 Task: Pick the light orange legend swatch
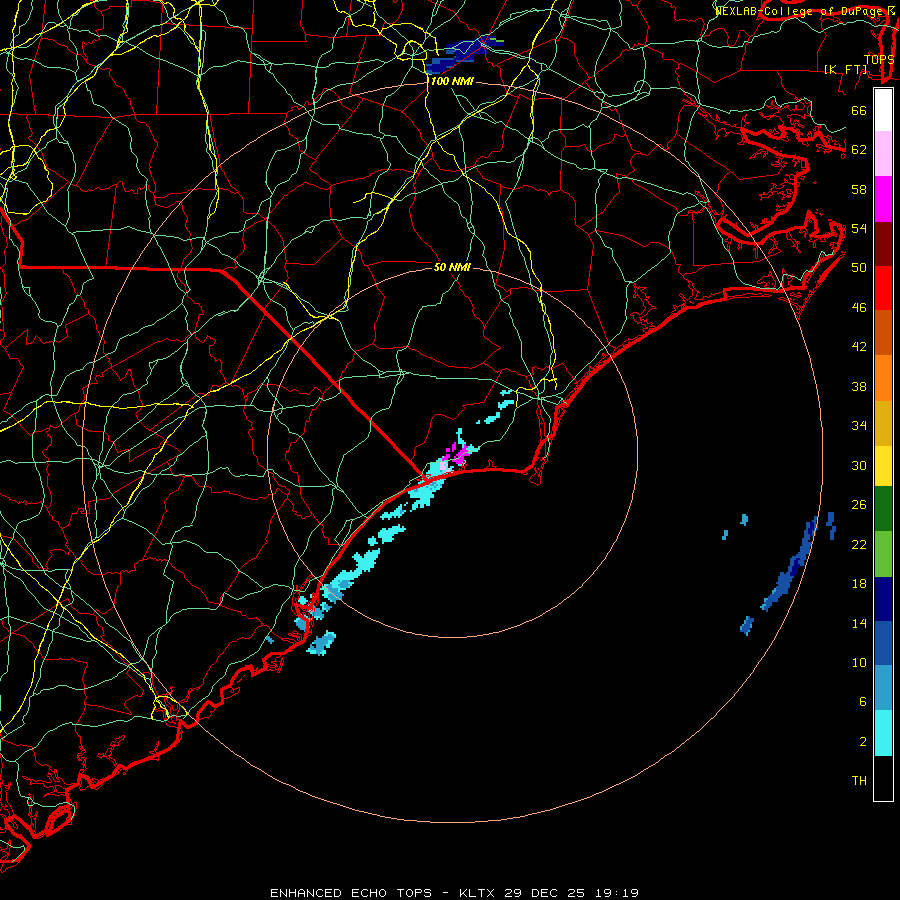tap(883, 378)
